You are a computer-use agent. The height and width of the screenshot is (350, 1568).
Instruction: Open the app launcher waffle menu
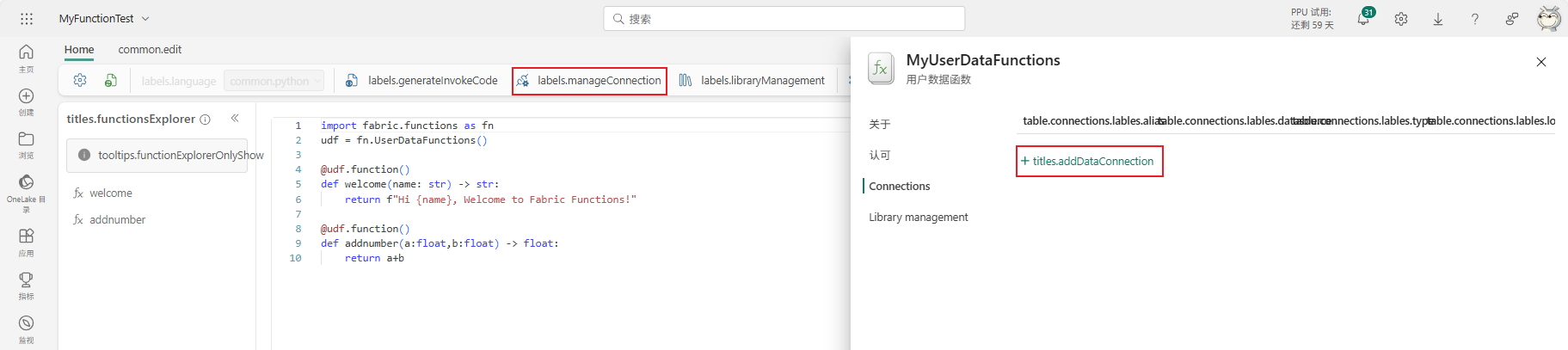pyautogui.click(x=27, y=18)
